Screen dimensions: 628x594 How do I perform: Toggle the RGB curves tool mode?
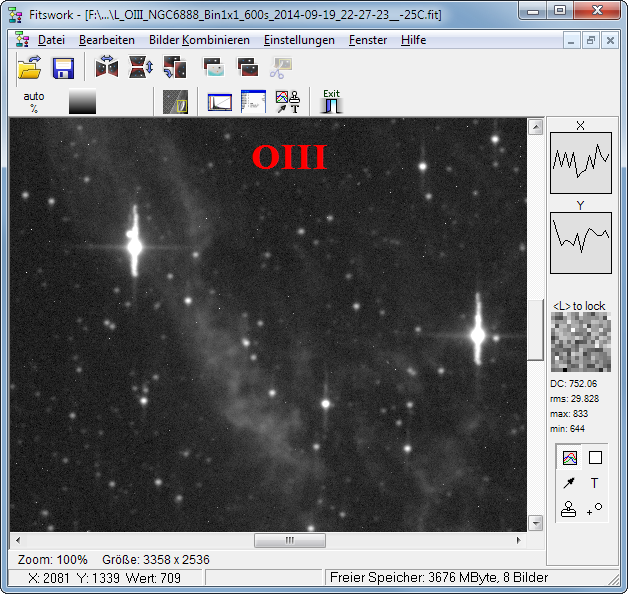(x=570, y=458)
